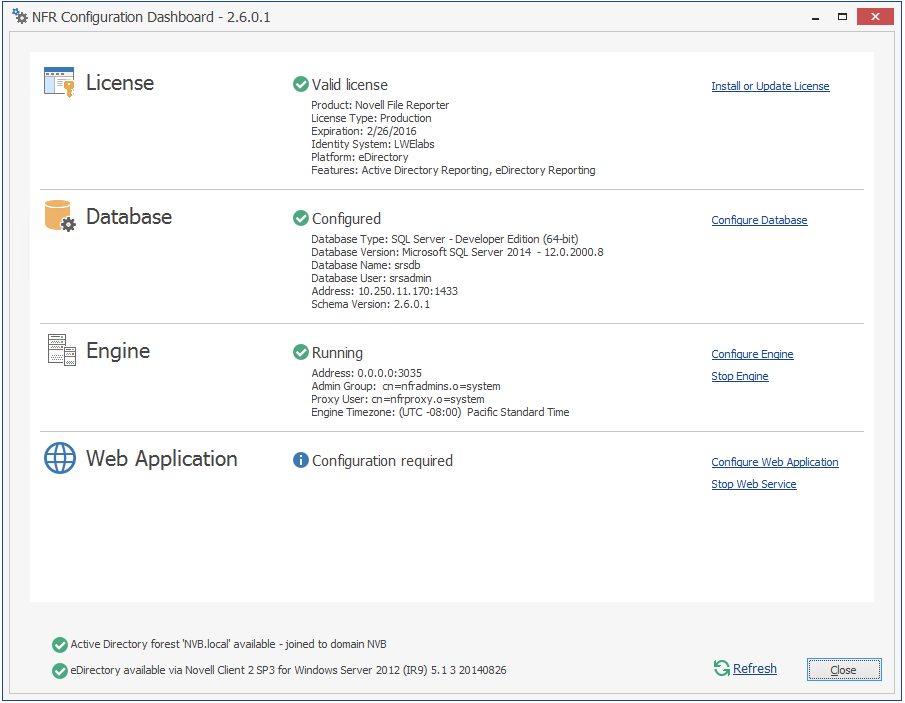
Task: Click the NFR gear icon in title bar
Action: tap(20, 17)
